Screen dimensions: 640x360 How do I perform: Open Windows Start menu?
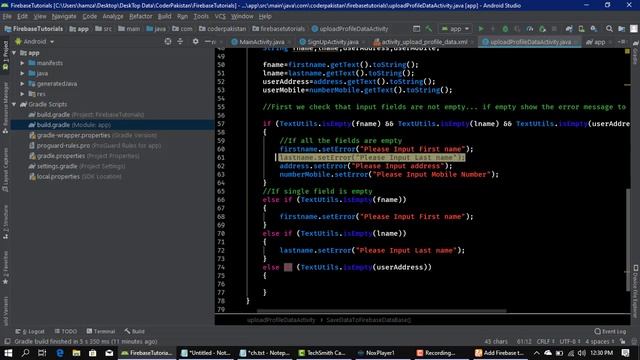[x=8, y=353]
